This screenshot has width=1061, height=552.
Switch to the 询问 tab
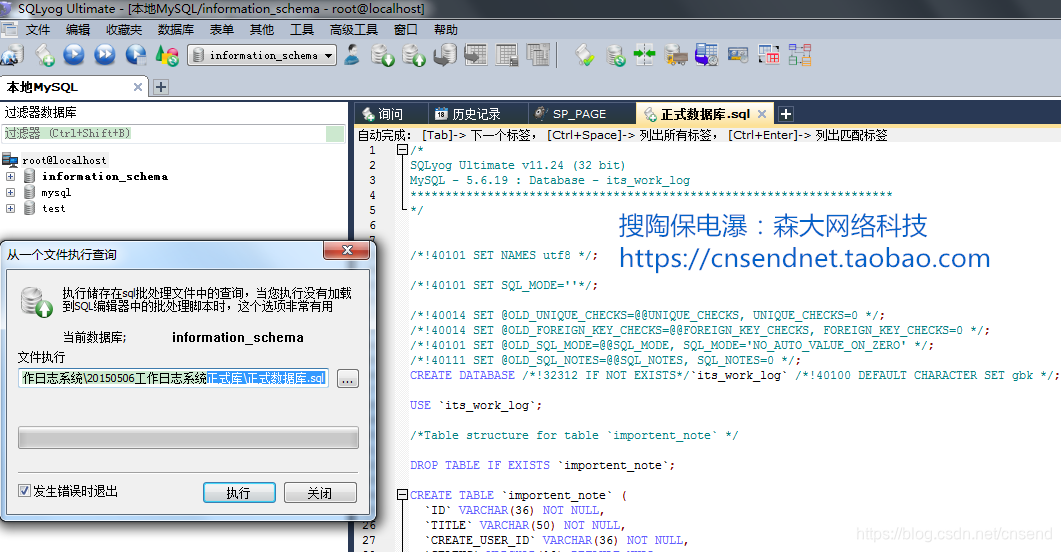390,114
